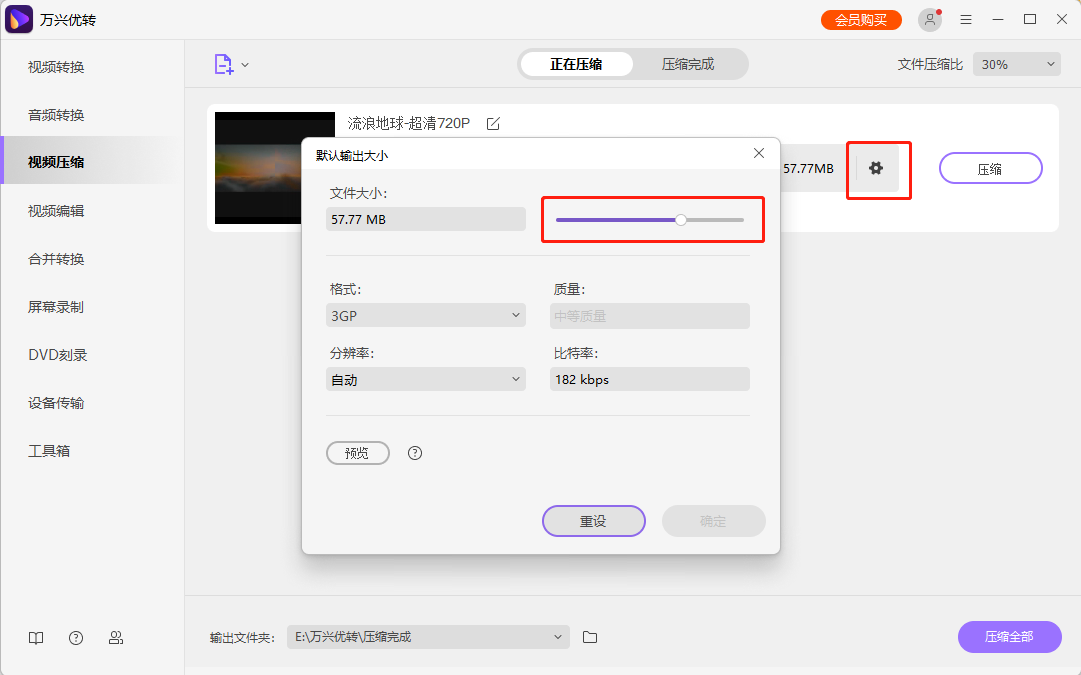Click the add files icon in the toolbar
The height and width of the screenshot is (675, 1081).
[222, 62]
